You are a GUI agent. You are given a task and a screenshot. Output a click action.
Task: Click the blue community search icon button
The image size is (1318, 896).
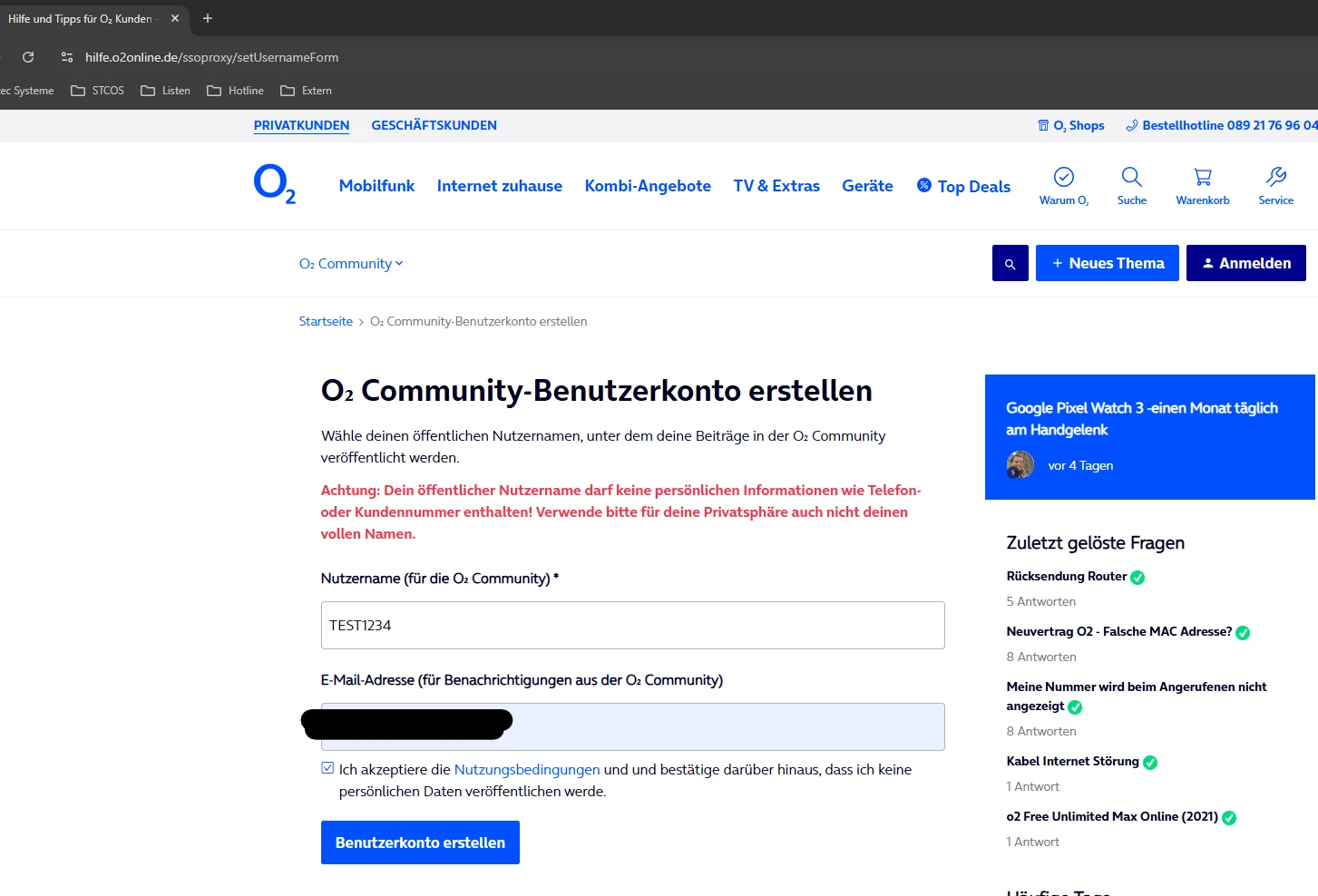coord(1010,263)
